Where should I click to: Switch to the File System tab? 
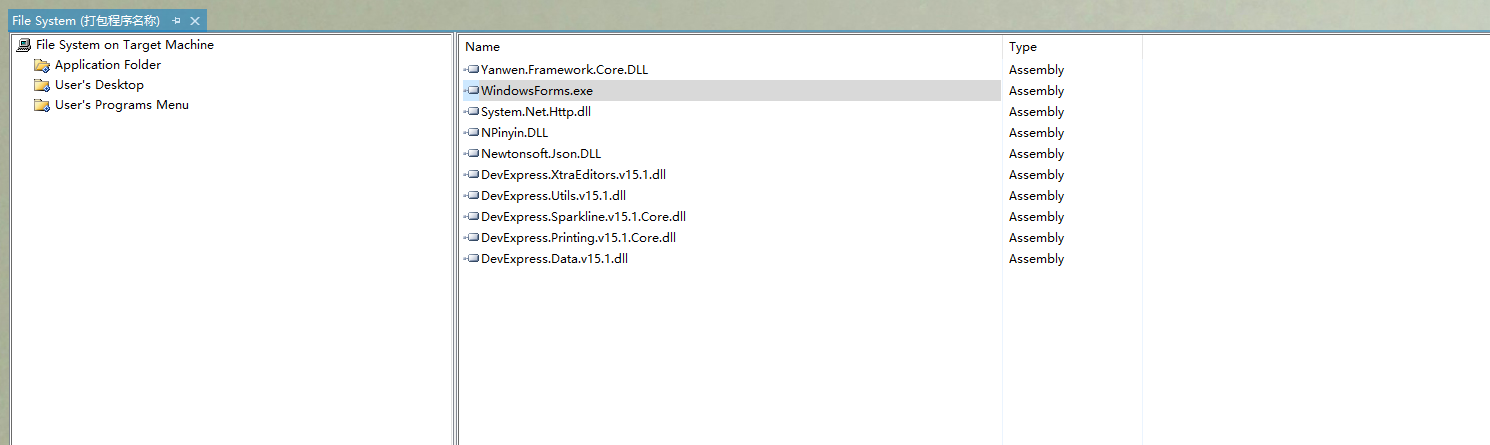pyautogui.click(x=85, y=20)
